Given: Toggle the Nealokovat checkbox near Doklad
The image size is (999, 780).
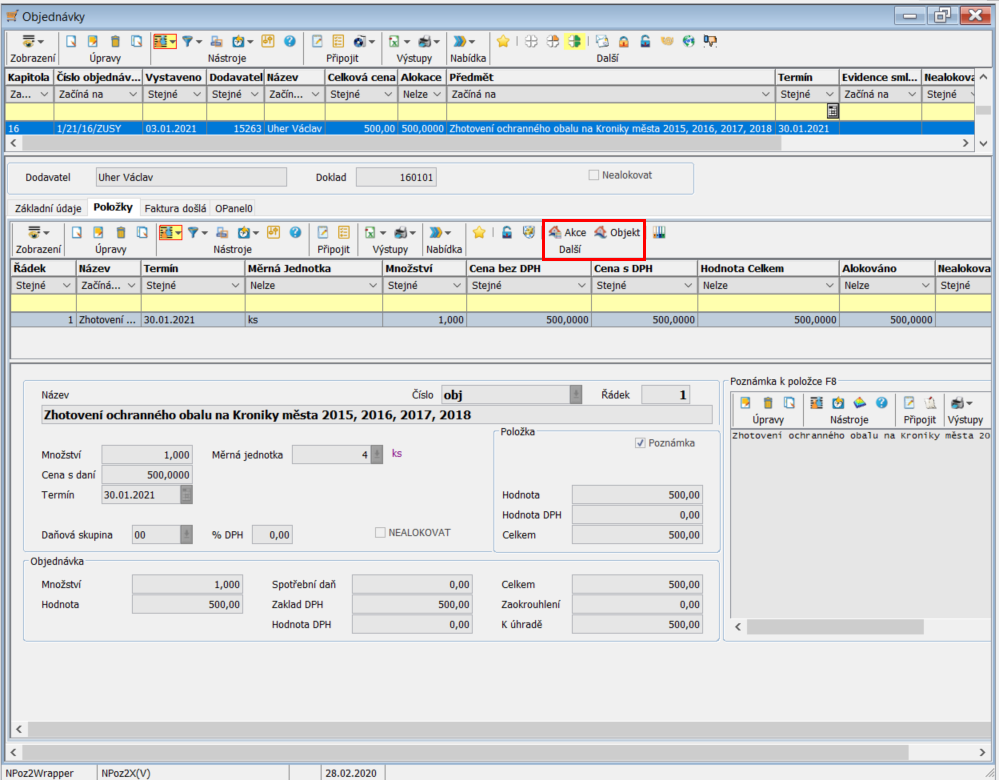Looking at the screenshot, I should click(594, 175).
